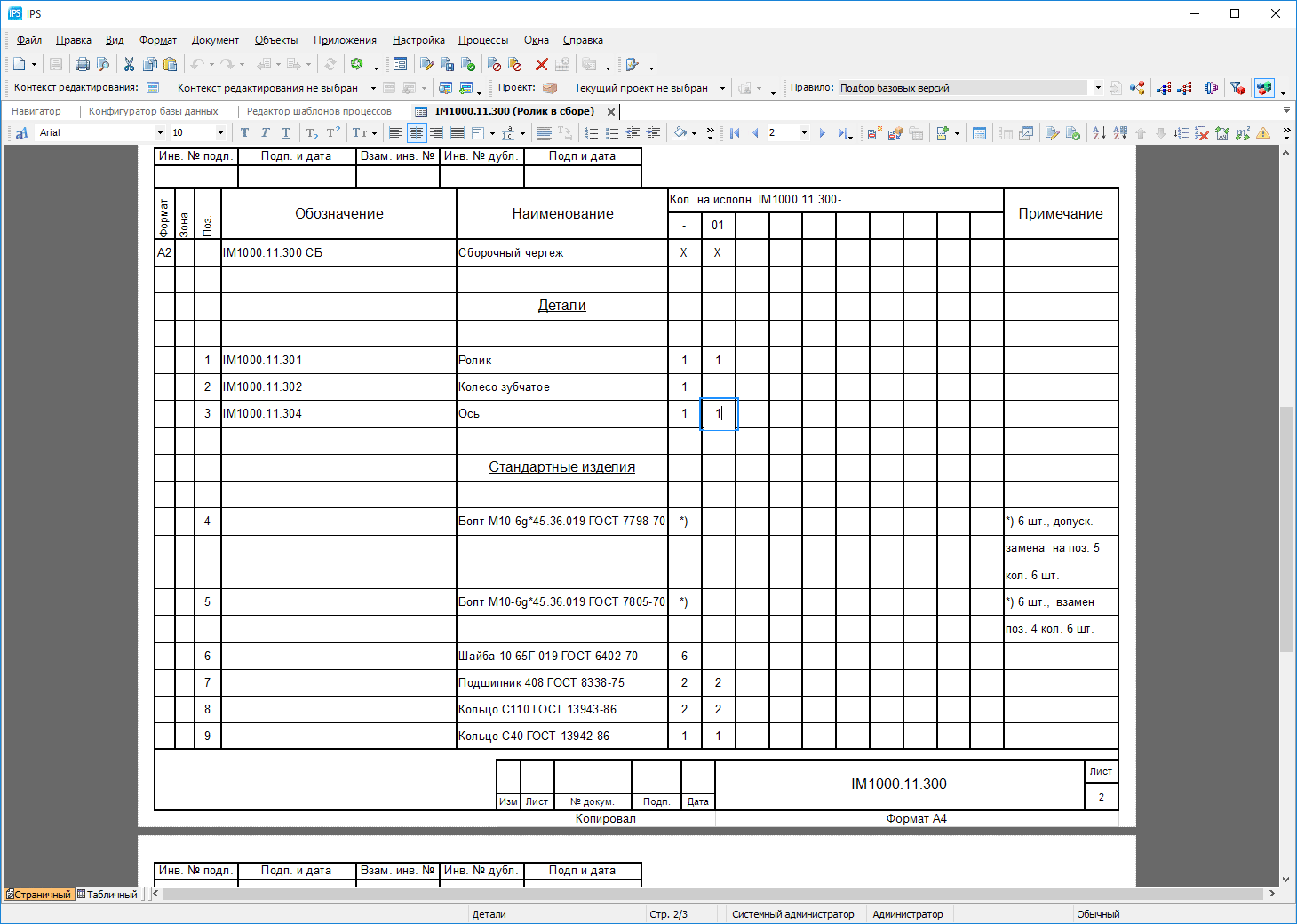Expand the font size dropdown
Screen dimensions: 1297x924
(x=220, y=133)
